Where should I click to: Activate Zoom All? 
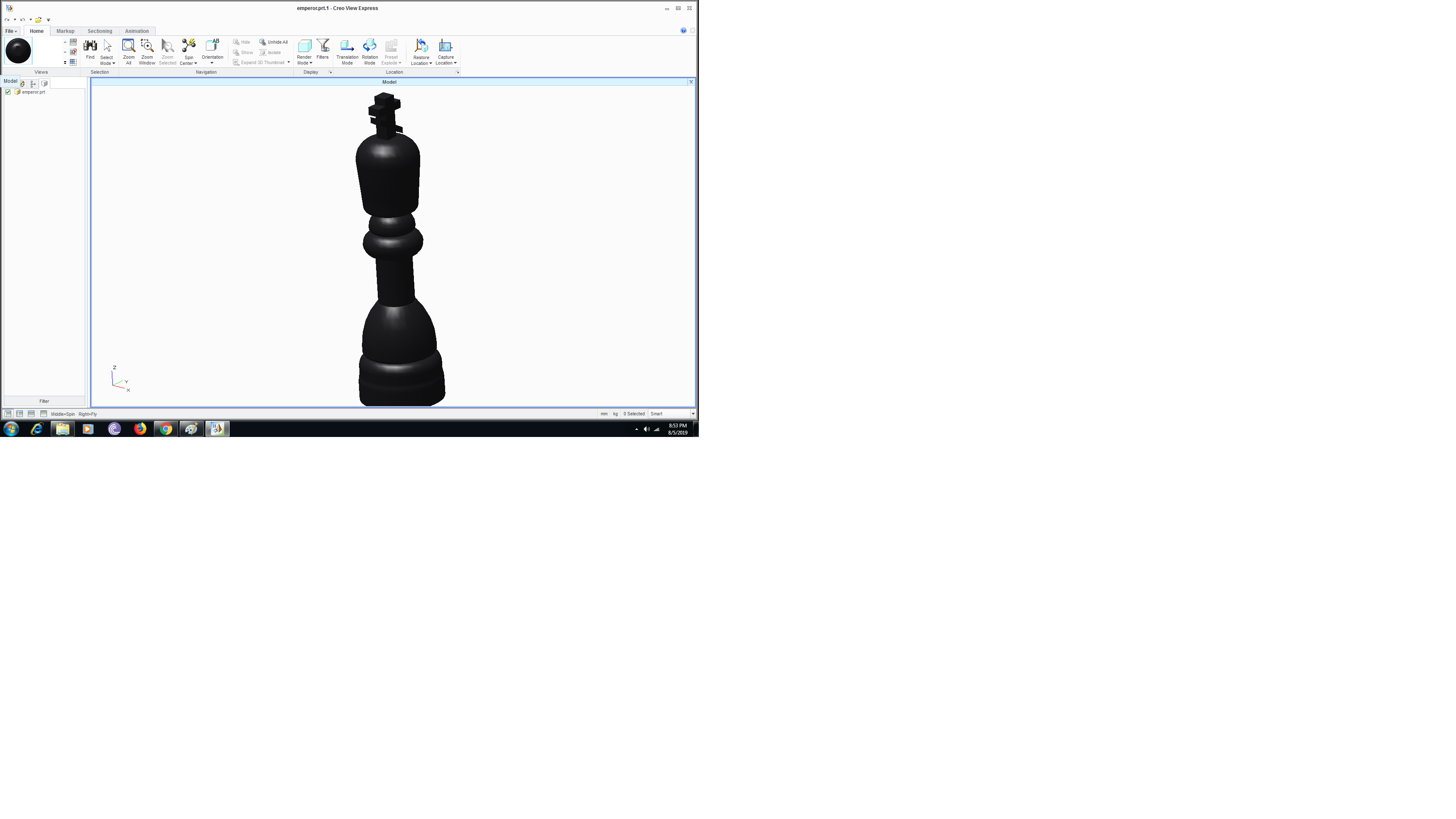(128, 51)
